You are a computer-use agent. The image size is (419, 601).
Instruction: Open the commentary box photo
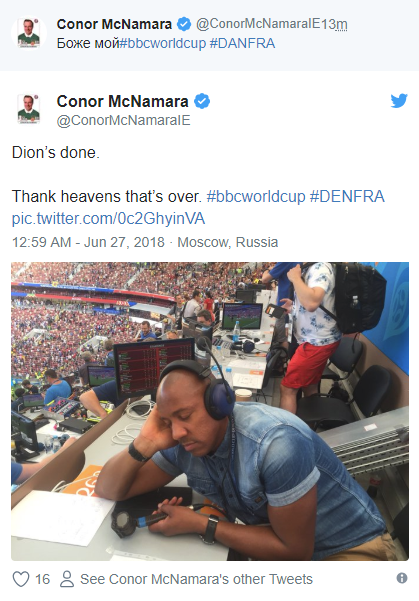tap(210, 411)
